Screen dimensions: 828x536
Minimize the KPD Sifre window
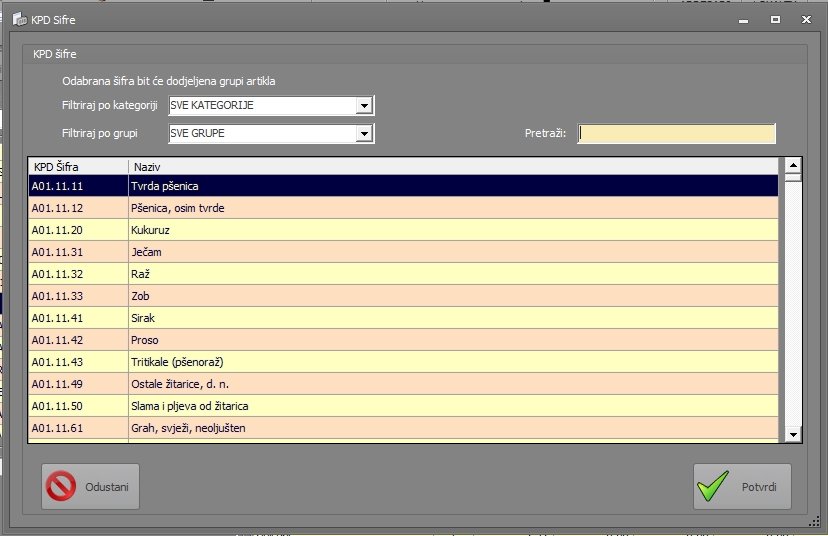[x=743, y=19]
